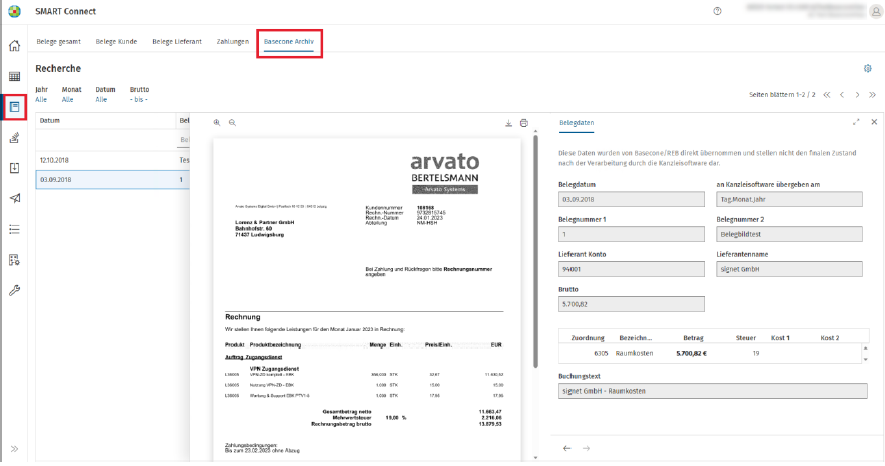Select the Belegdaten tab

click(x=576, y=122)
